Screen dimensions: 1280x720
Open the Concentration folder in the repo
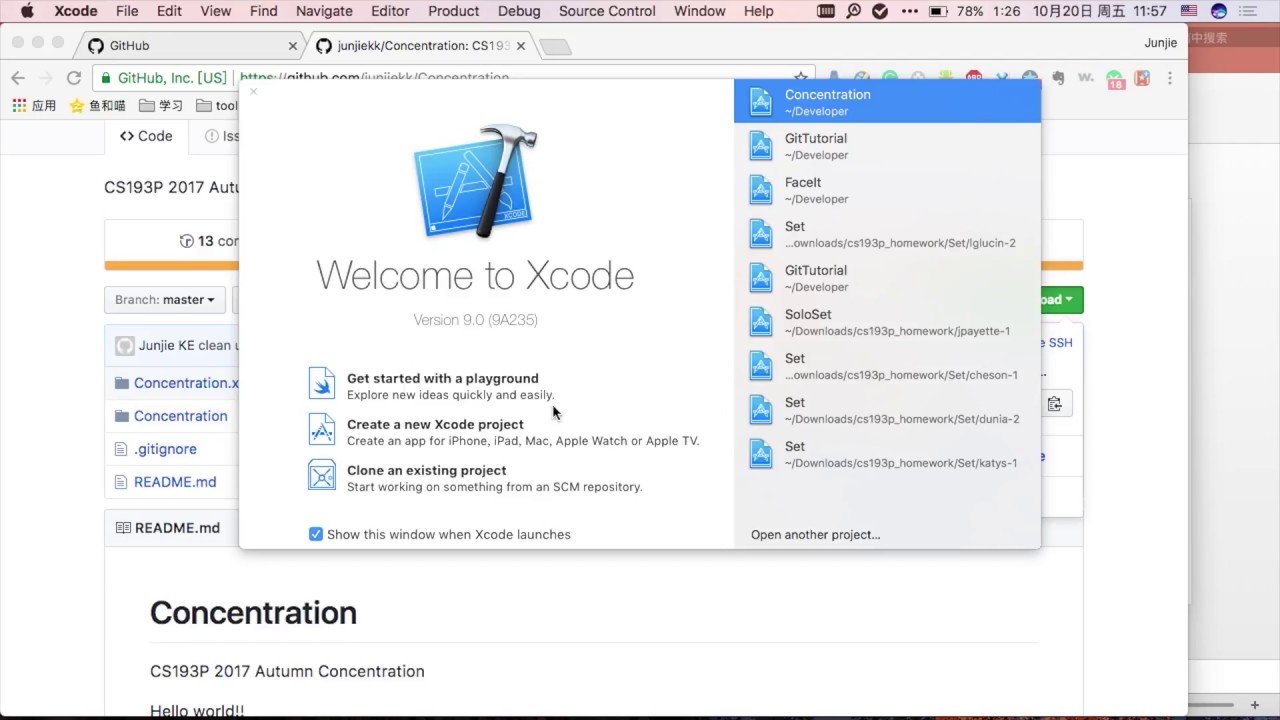pos(180,416)
